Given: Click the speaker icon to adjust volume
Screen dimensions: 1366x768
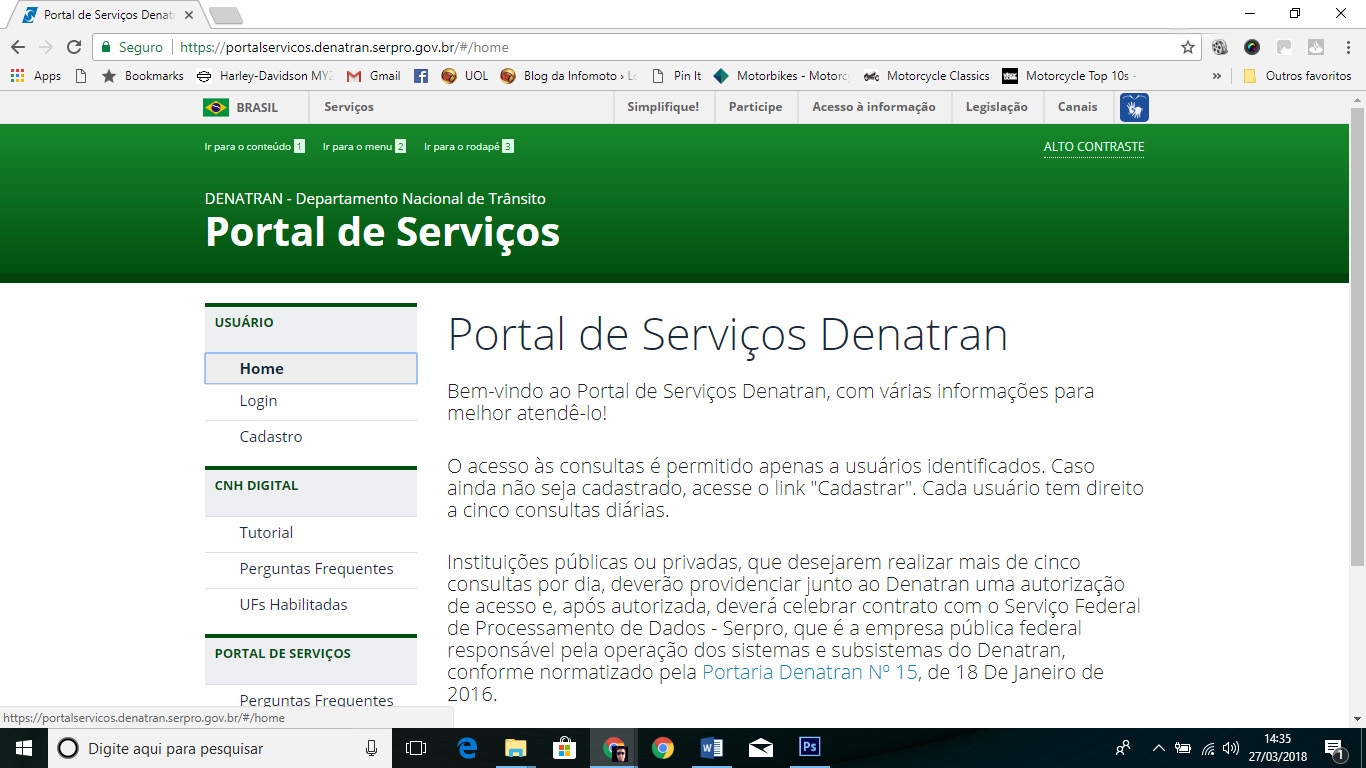Looking at the screenshot, I should coord(1233,747).
